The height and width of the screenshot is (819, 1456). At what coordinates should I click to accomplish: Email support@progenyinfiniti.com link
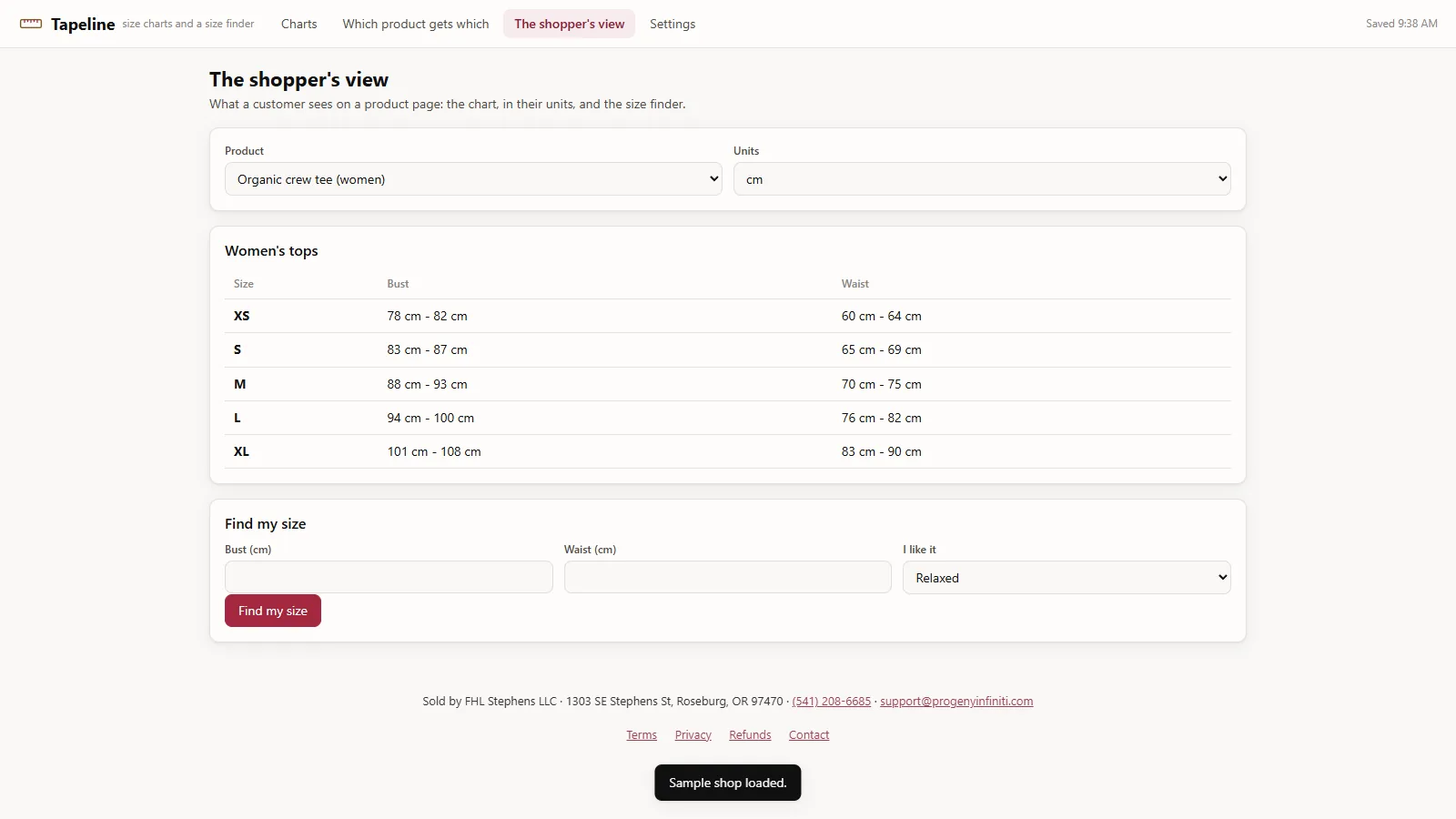point(956,702)
